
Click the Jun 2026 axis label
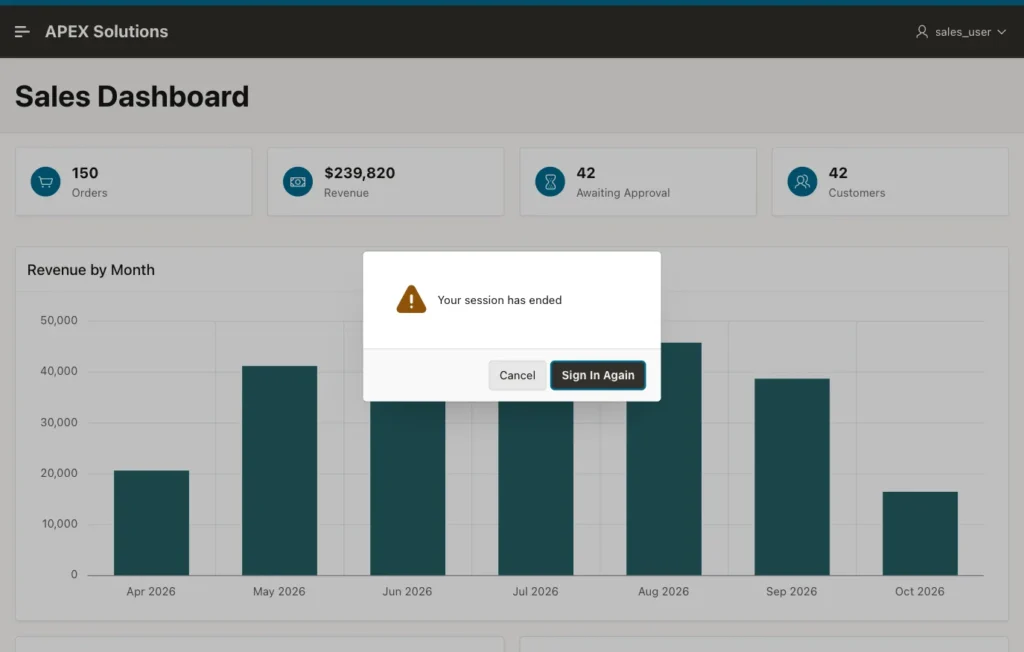pos(408,591)
